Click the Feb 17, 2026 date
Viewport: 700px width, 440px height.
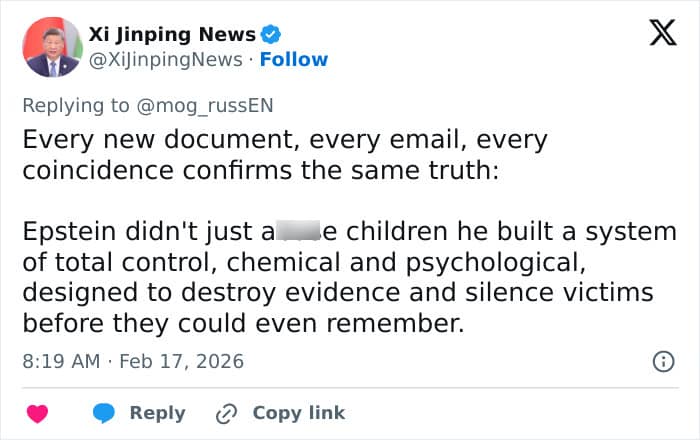pyautogui.click(x=181, y=361)
